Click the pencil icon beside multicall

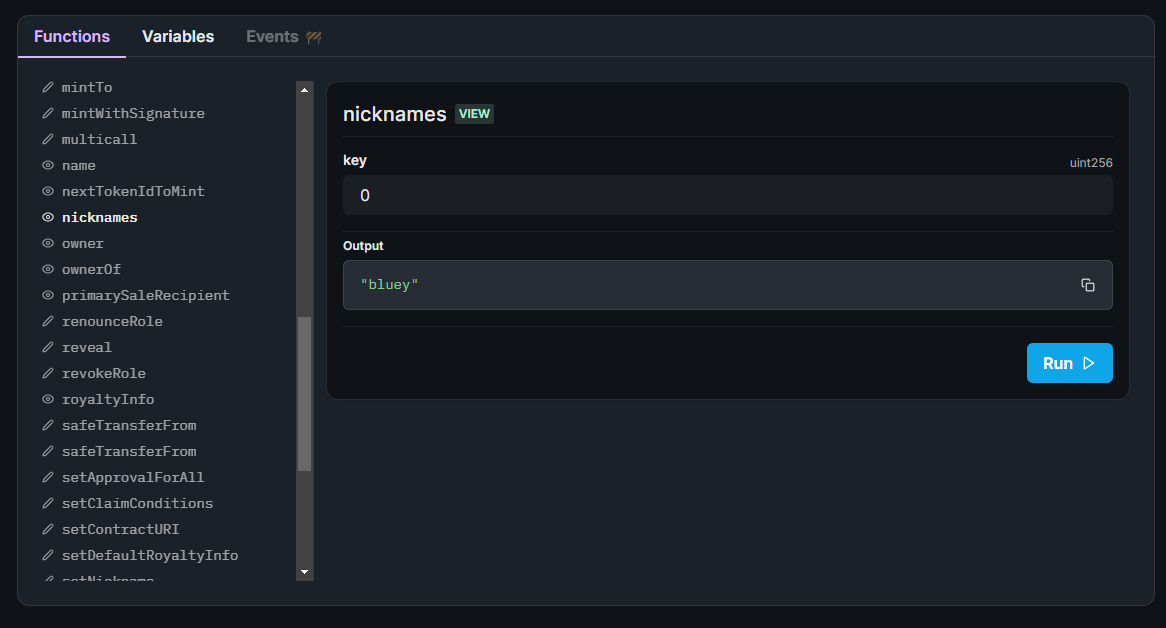(x=47, y=139)
